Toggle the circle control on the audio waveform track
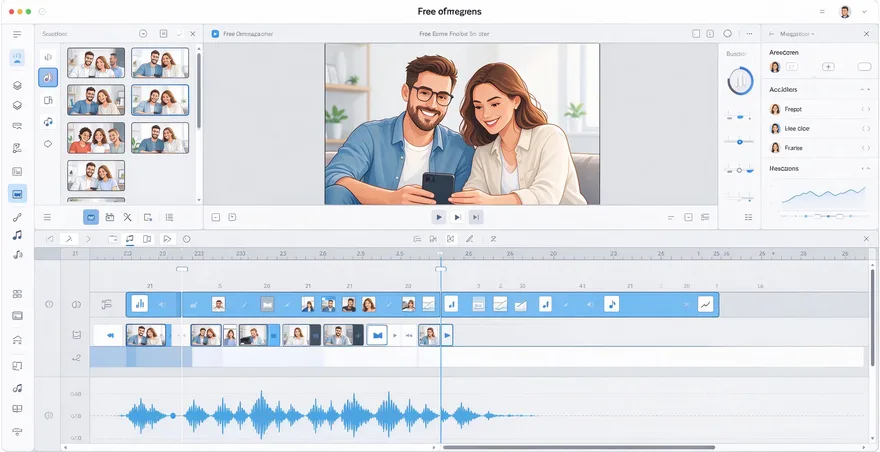880x452 pixels. coord(48,416)
